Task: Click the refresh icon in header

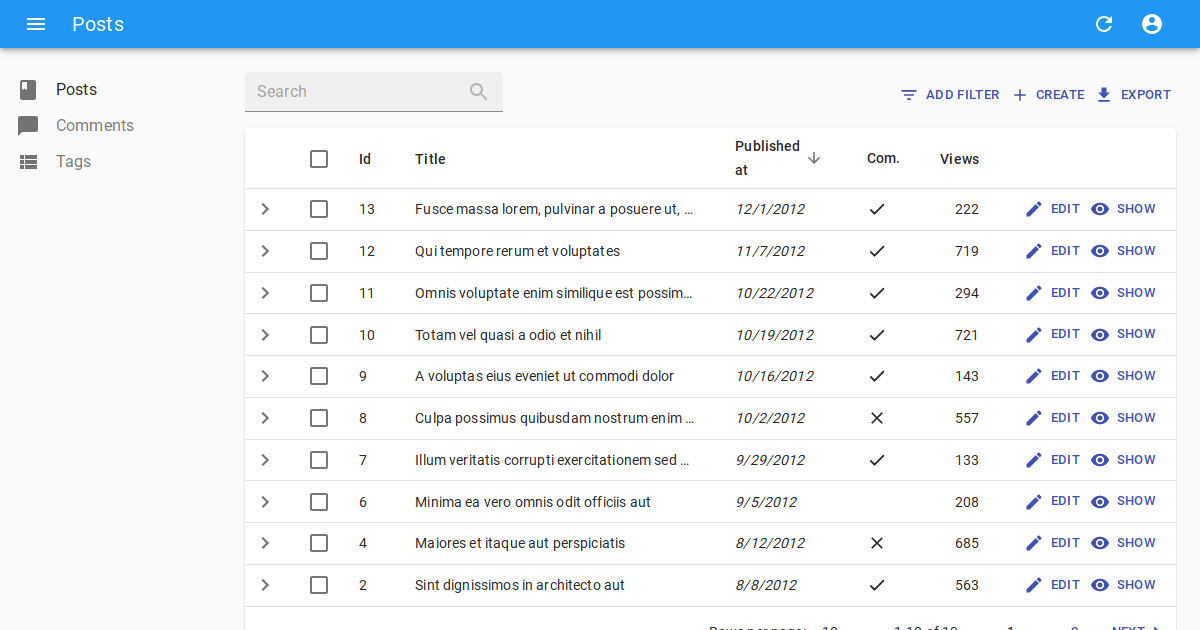Action: tap(1104, 24)
